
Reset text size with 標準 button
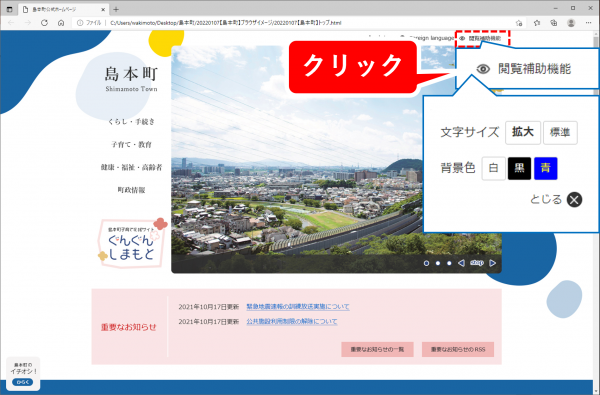560,132
